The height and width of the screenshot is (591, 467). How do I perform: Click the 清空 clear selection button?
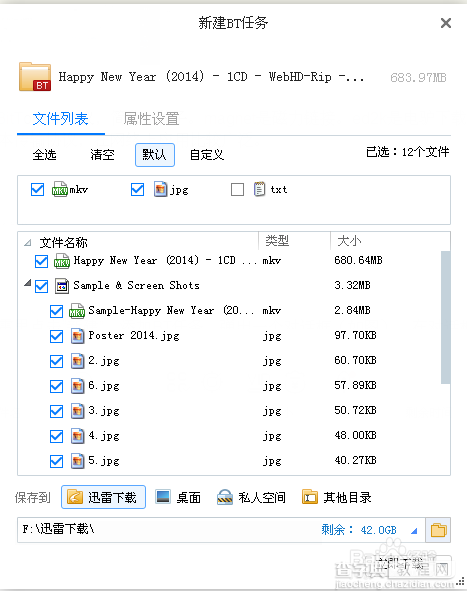click(102, 155)
